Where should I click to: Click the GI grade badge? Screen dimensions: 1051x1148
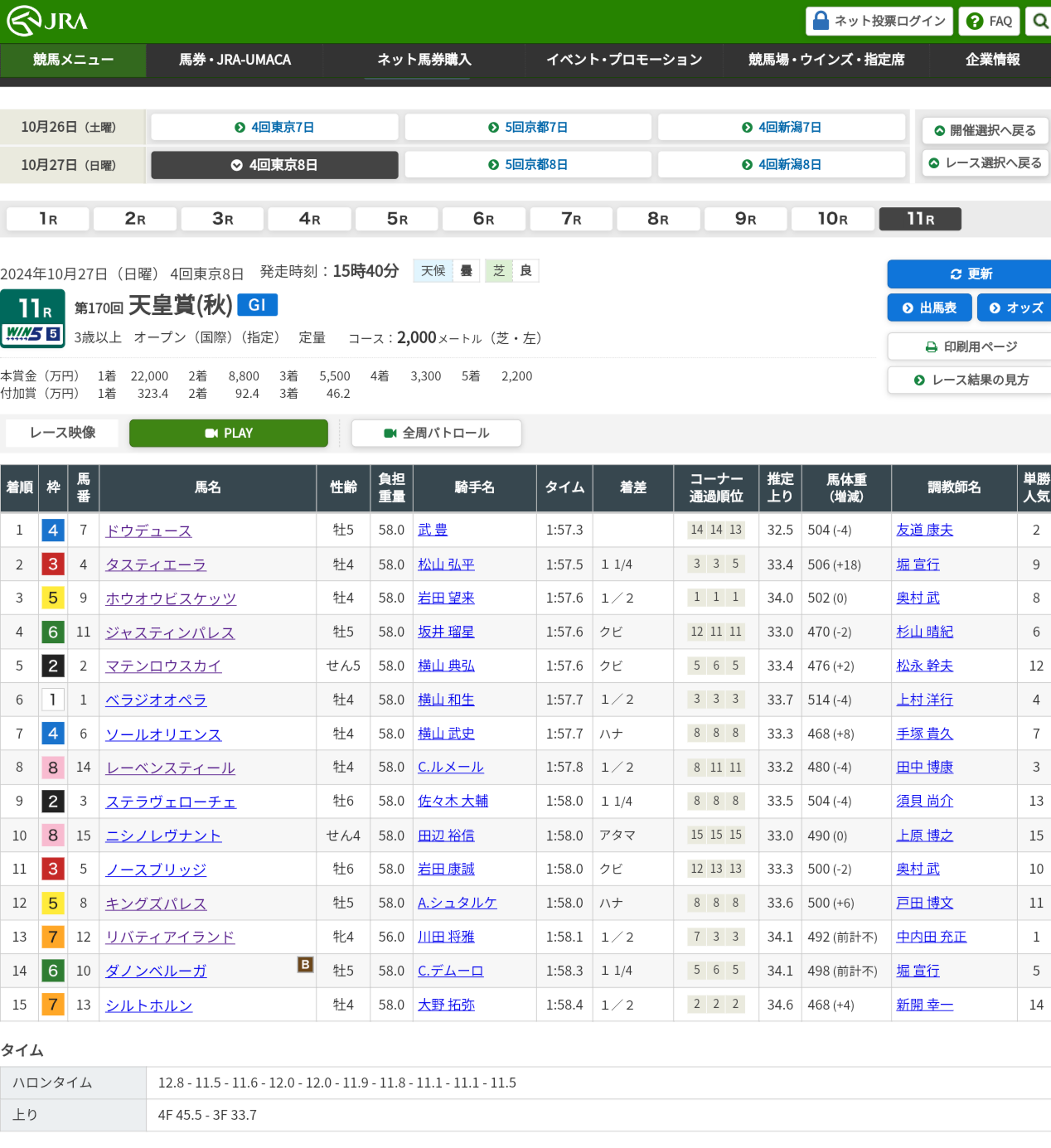coord(257,305)
